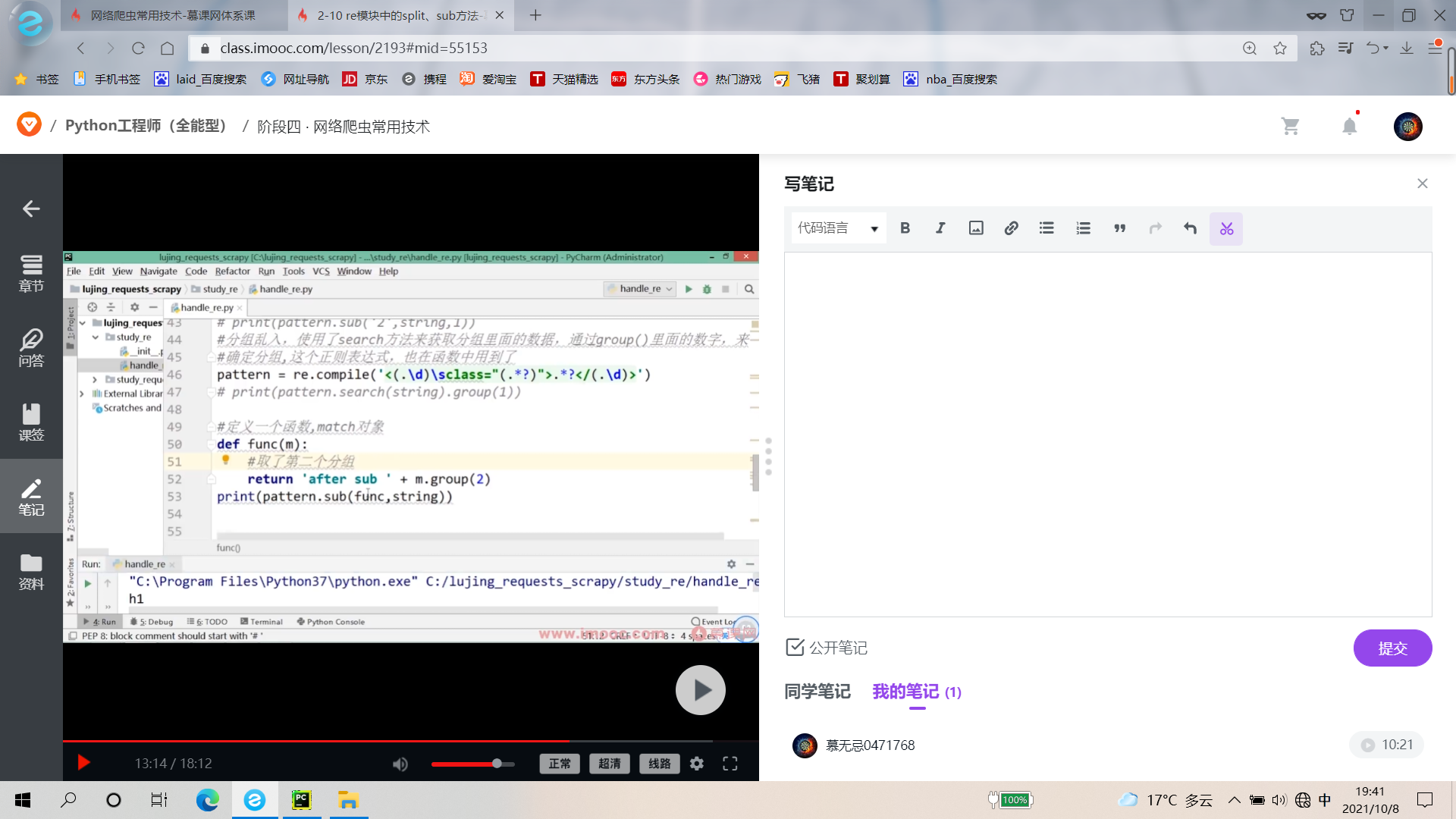
Task: Open browser extensions puzzle icon
Action: point(1317,48)
